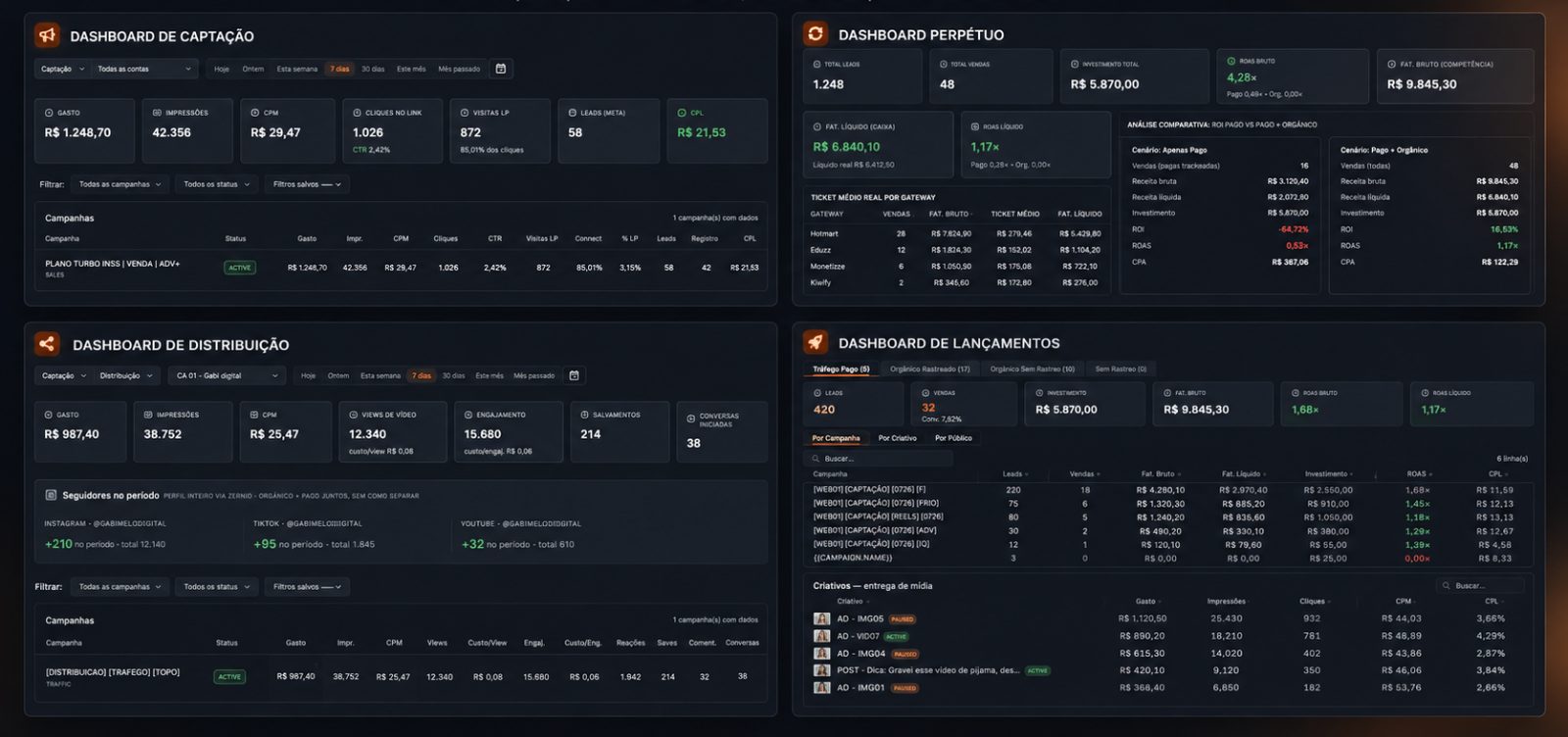Switch to the Orgânico Rastreado (17) tab

pos(930,368)
